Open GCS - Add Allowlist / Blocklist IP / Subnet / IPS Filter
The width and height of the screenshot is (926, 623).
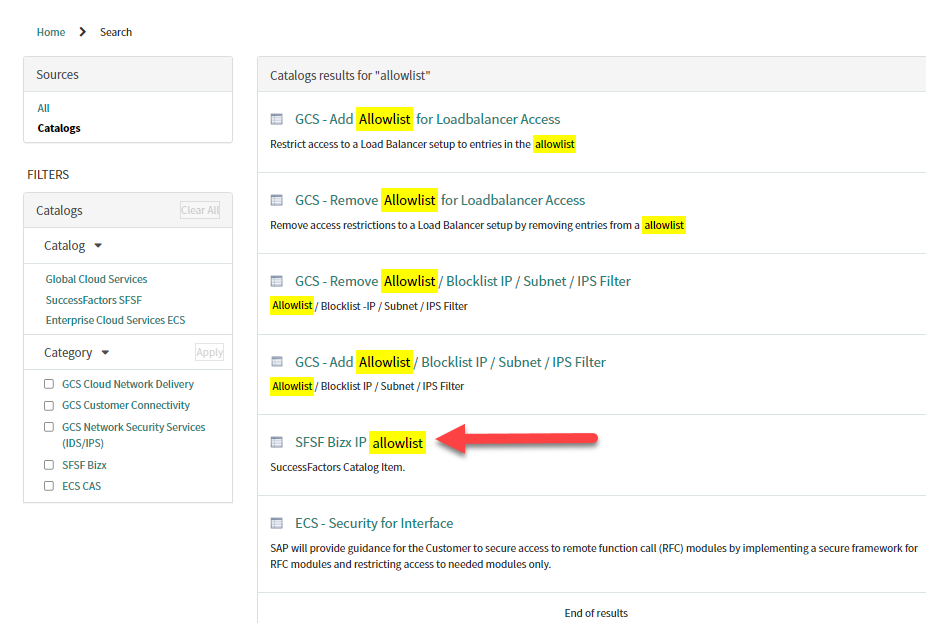coord(451,362)
